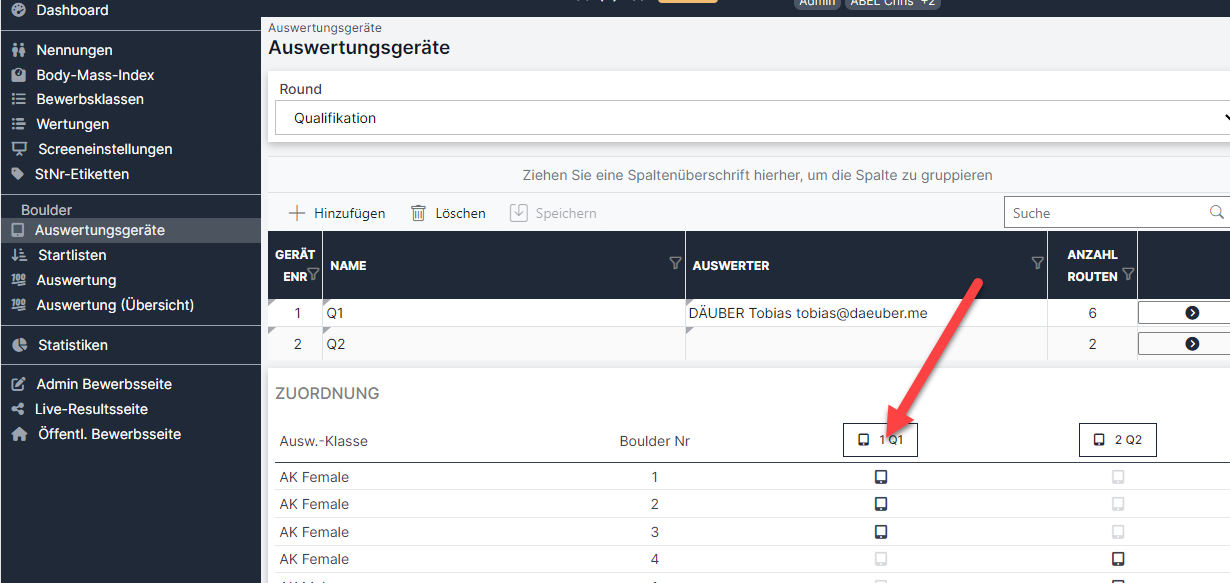Open the Live-Resultsseite link
The width and height of the screenshot is (1230, 583).
click(92, 409)
